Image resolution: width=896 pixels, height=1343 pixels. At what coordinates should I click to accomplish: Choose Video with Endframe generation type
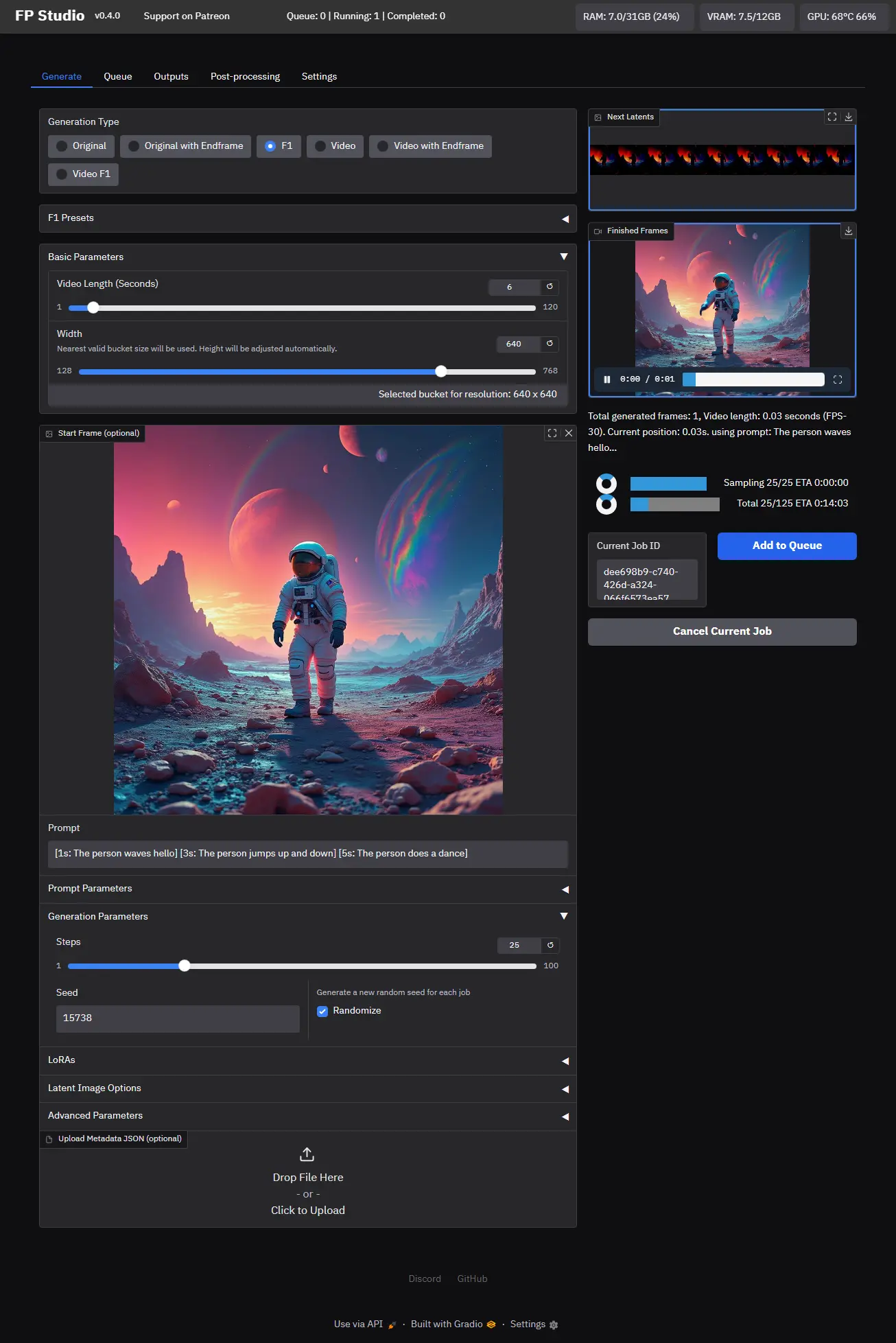(x=430, y=146)
